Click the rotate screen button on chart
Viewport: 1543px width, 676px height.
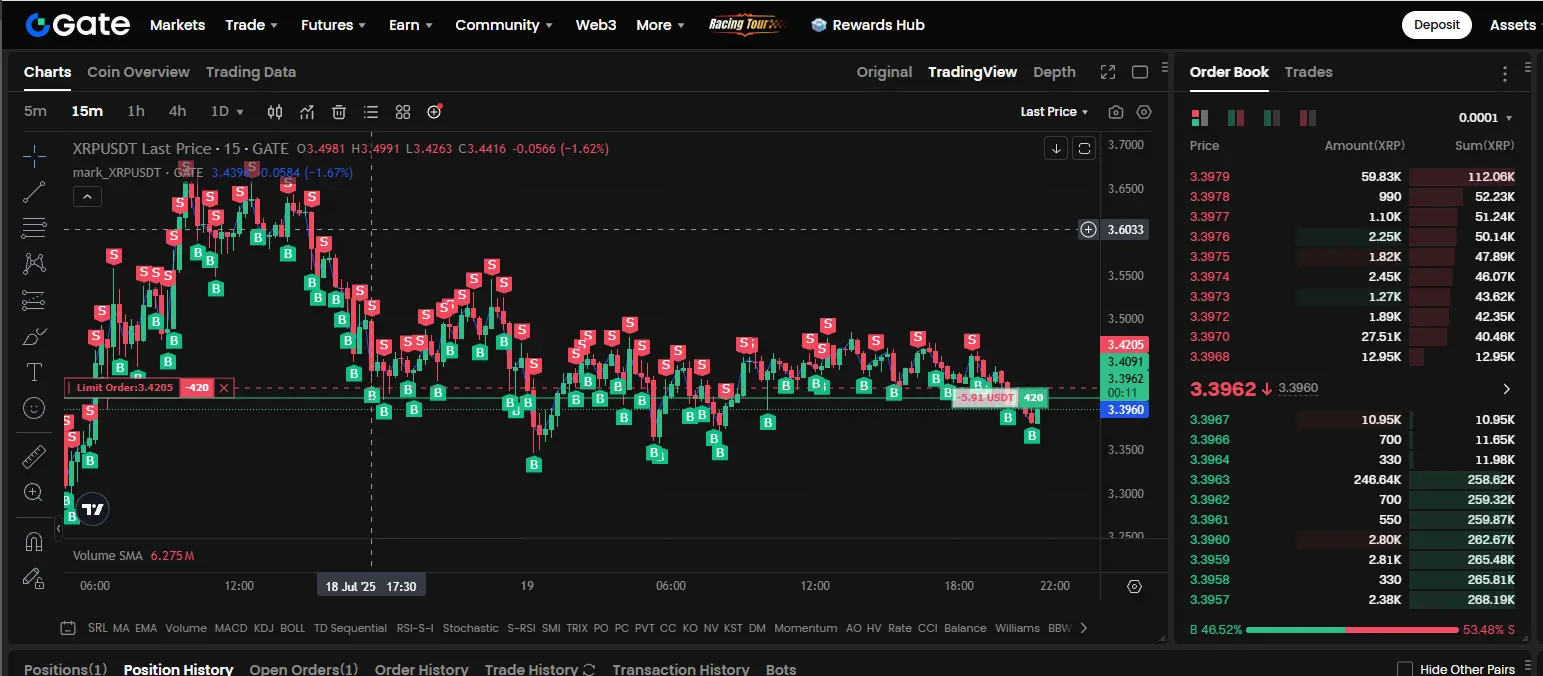[x=1085, y=149]
